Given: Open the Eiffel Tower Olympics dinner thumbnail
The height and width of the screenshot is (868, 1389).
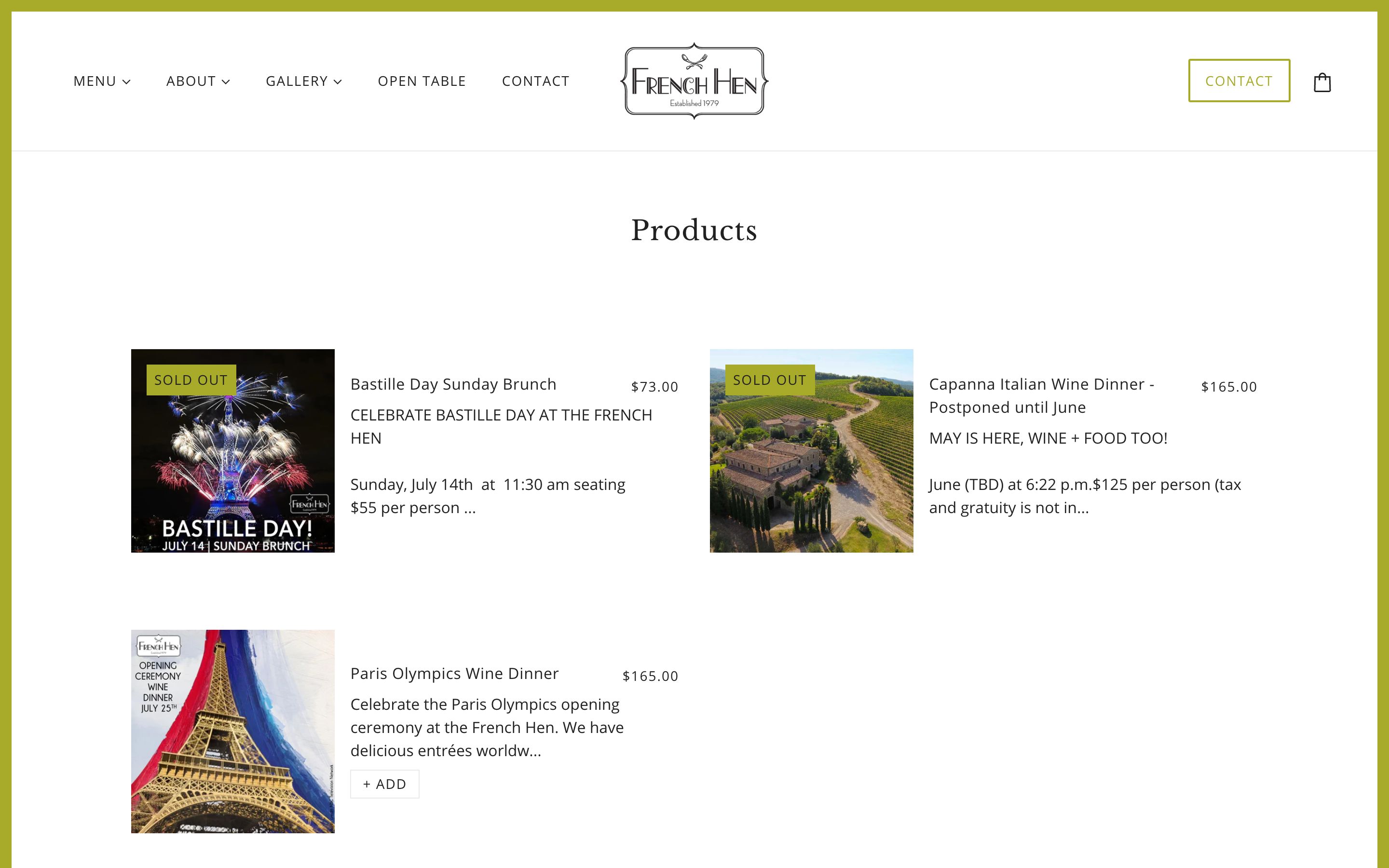Looking at the screenshot, I should coord(232,732).
